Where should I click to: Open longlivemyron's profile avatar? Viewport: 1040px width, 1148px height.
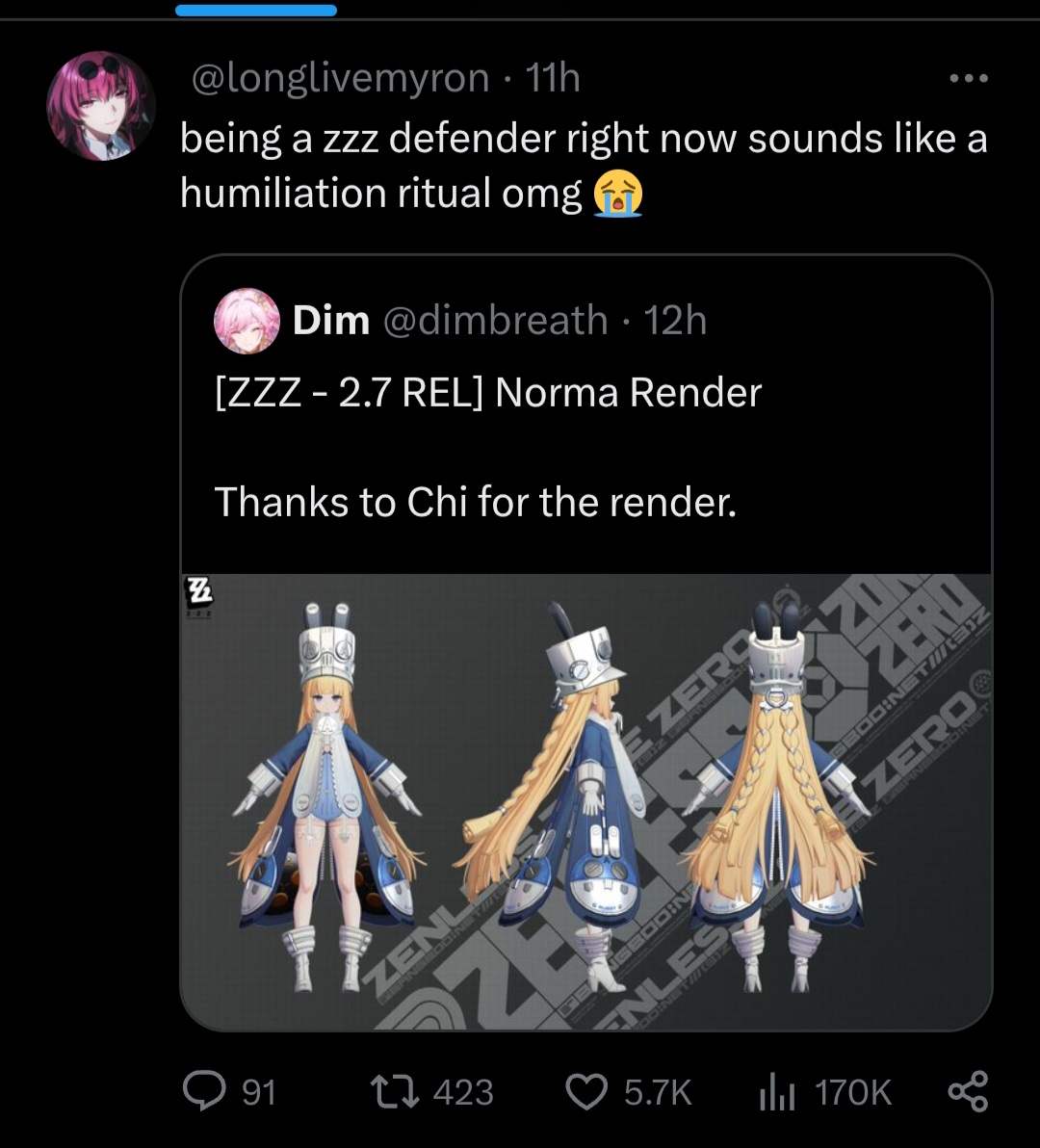pyautogui.click(x=101, y=105)
